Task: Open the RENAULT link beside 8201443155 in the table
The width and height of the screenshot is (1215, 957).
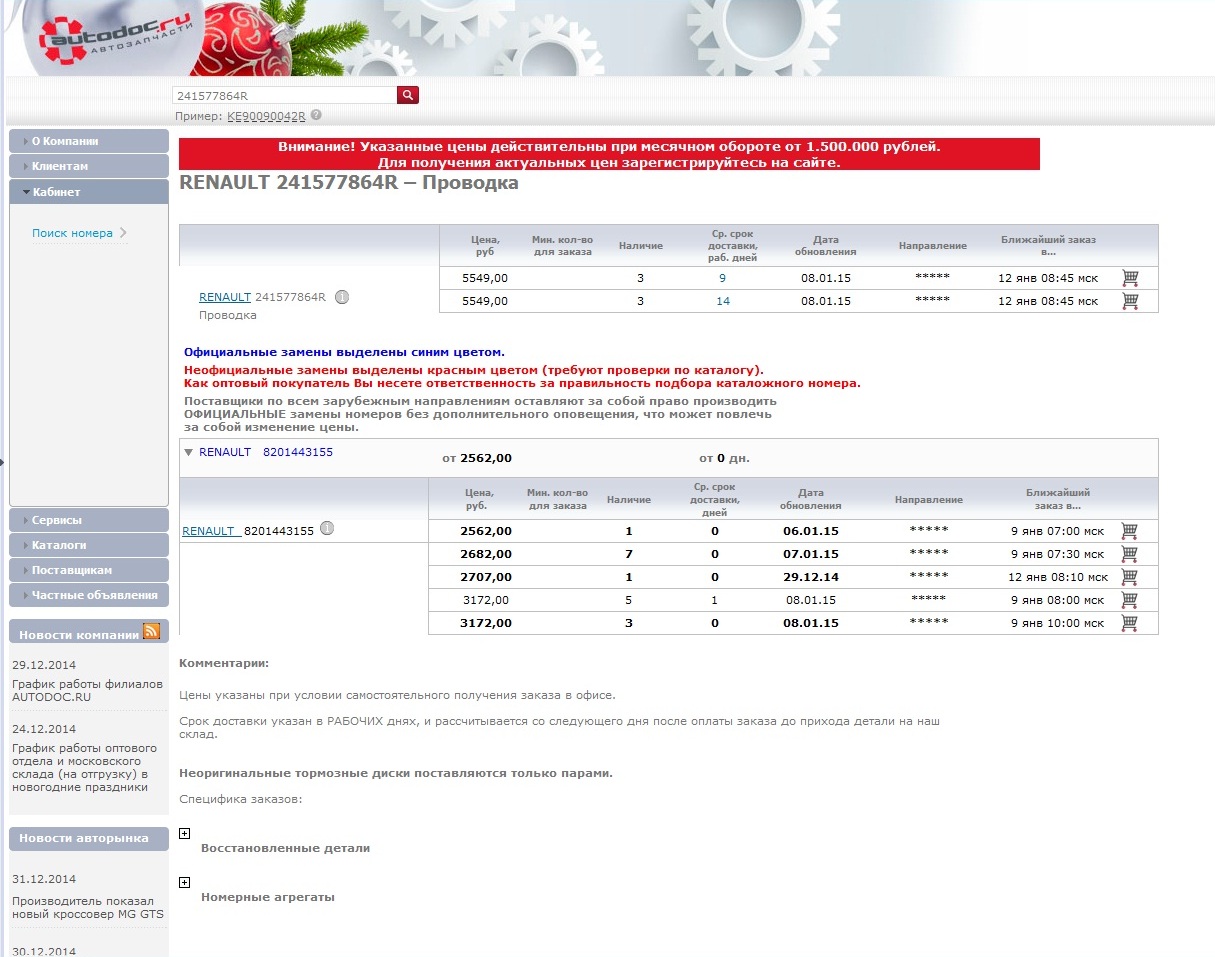Action: point(209,531)
